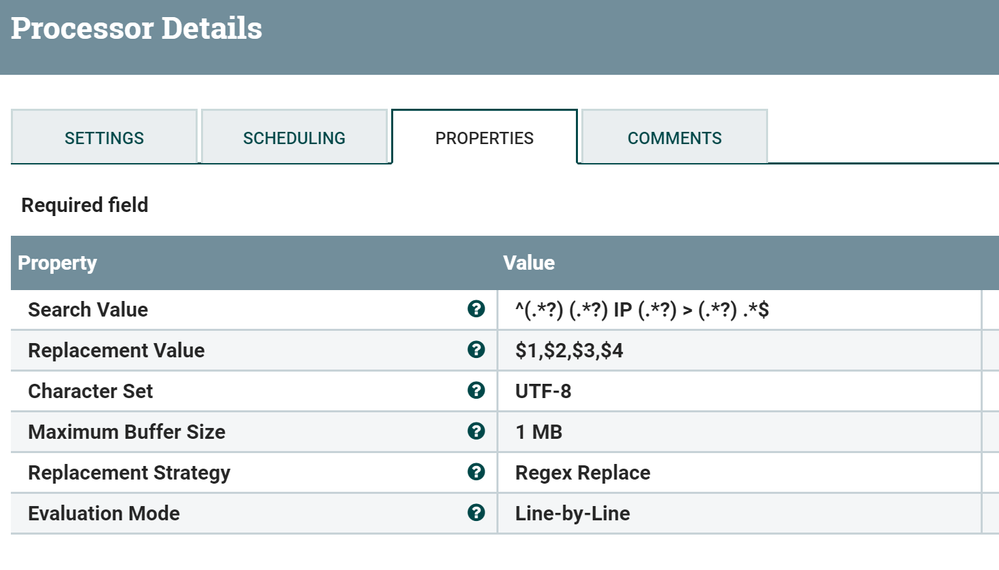Screen dimensions: 999x570
Task: Go to the Comments tab
Action: (674, 138)
